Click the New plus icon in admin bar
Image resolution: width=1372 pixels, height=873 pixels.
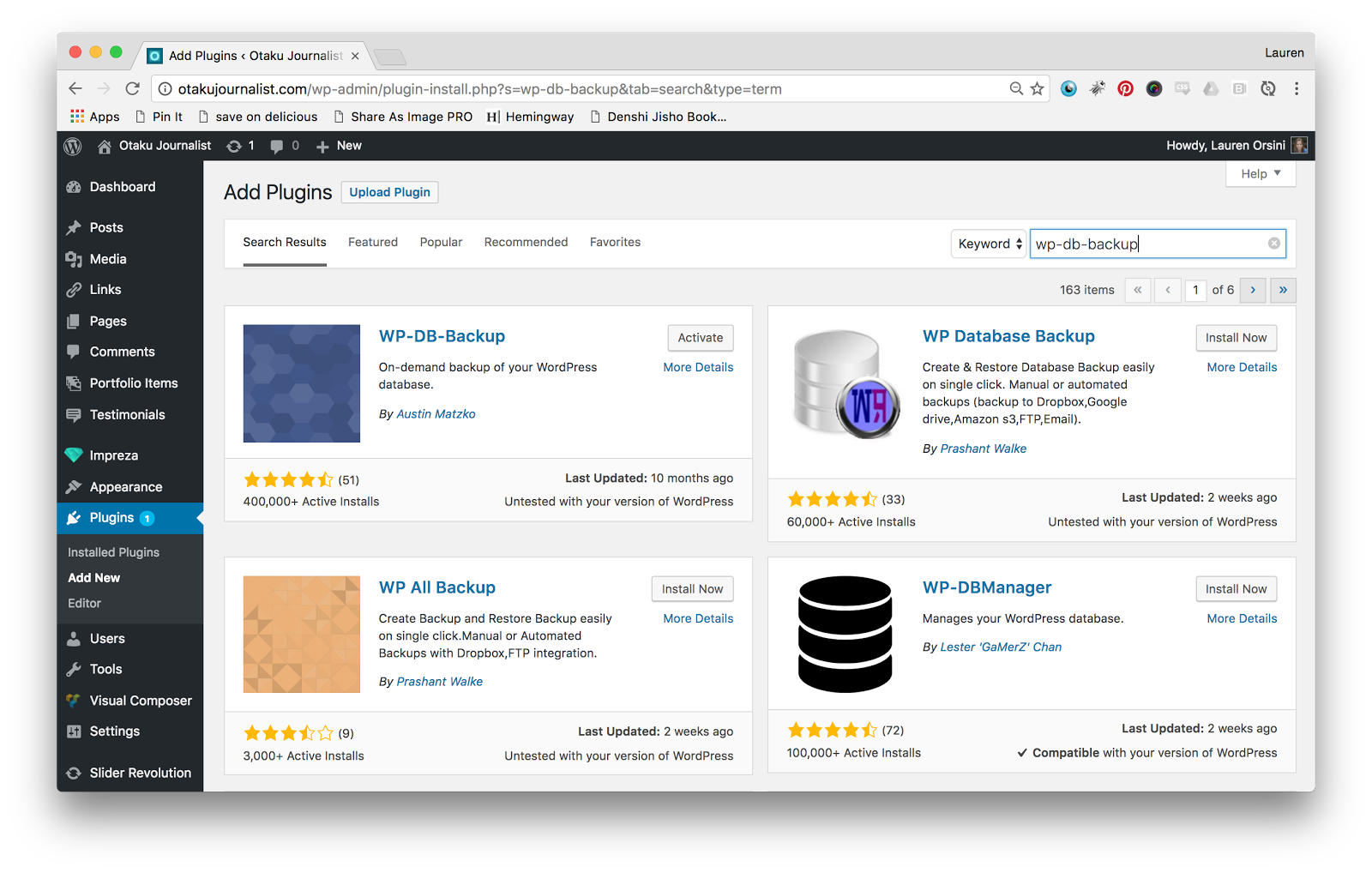(x=322, y=147)
